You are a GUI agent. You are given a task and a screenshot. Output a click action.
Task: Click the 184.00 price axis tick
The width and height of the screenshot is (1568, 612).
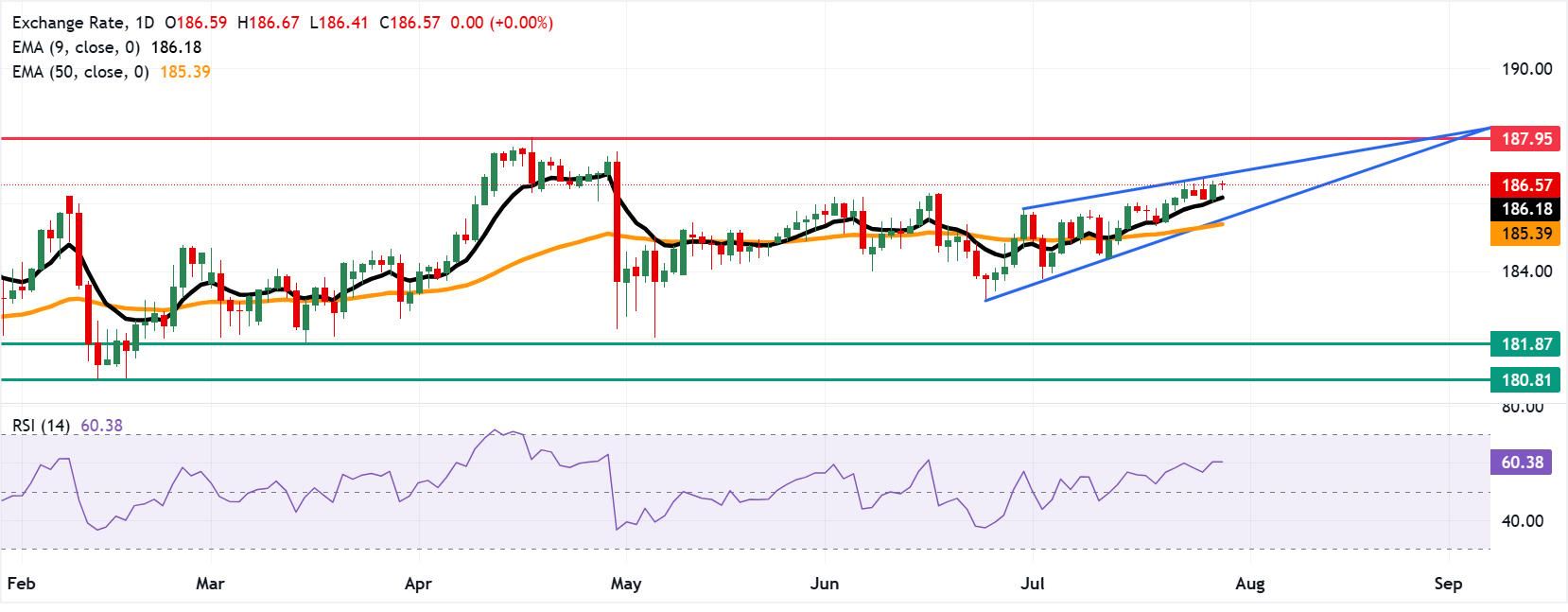[x=1527, y=271]
